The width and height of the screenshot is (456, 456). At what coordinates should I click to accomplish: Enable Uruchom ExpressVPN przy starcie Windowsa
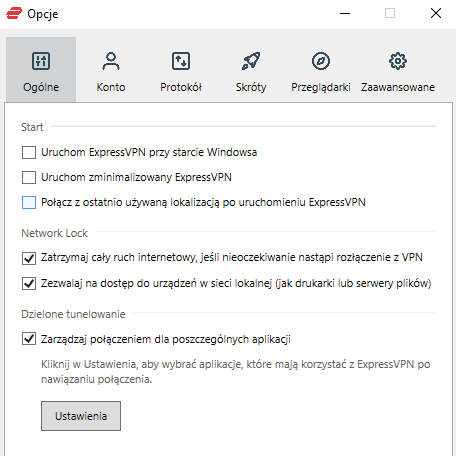tap(29, 153)
